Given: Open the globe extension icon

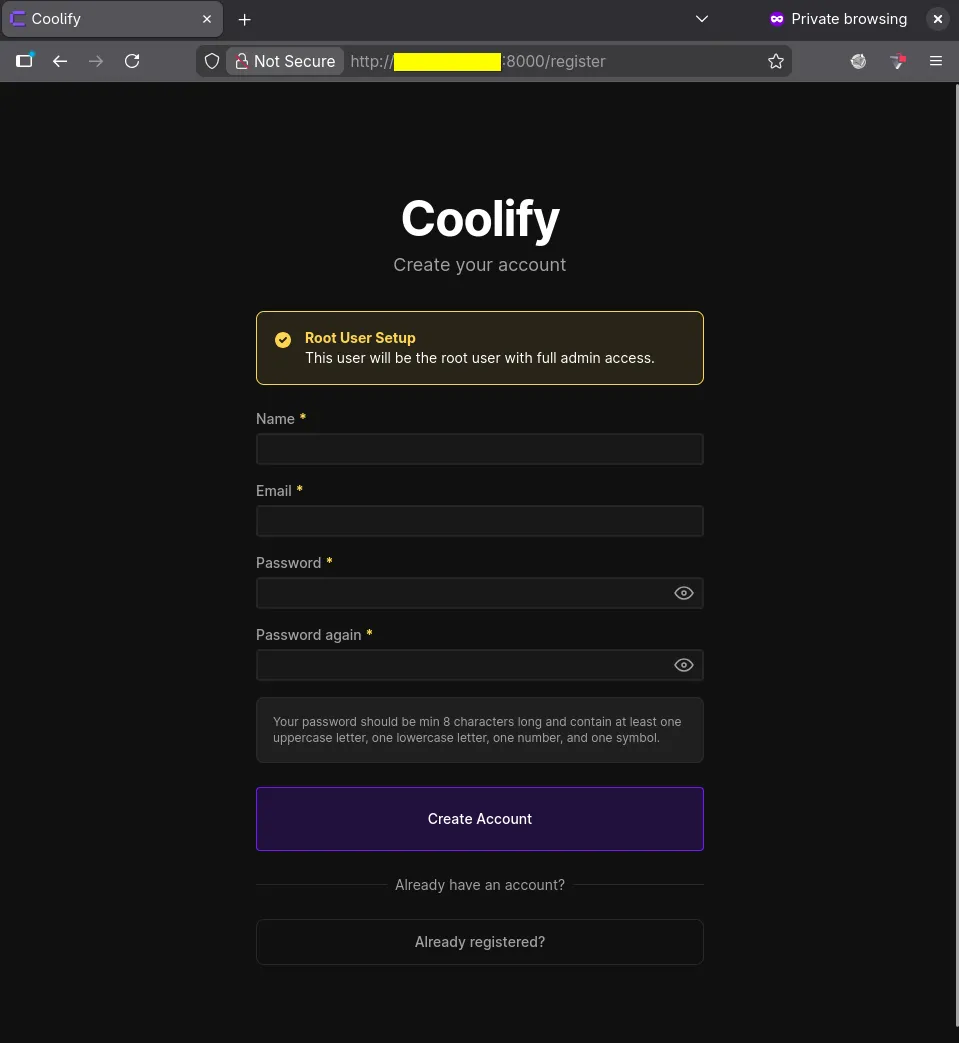Looking at the screenshot, I should click(858, 61).
